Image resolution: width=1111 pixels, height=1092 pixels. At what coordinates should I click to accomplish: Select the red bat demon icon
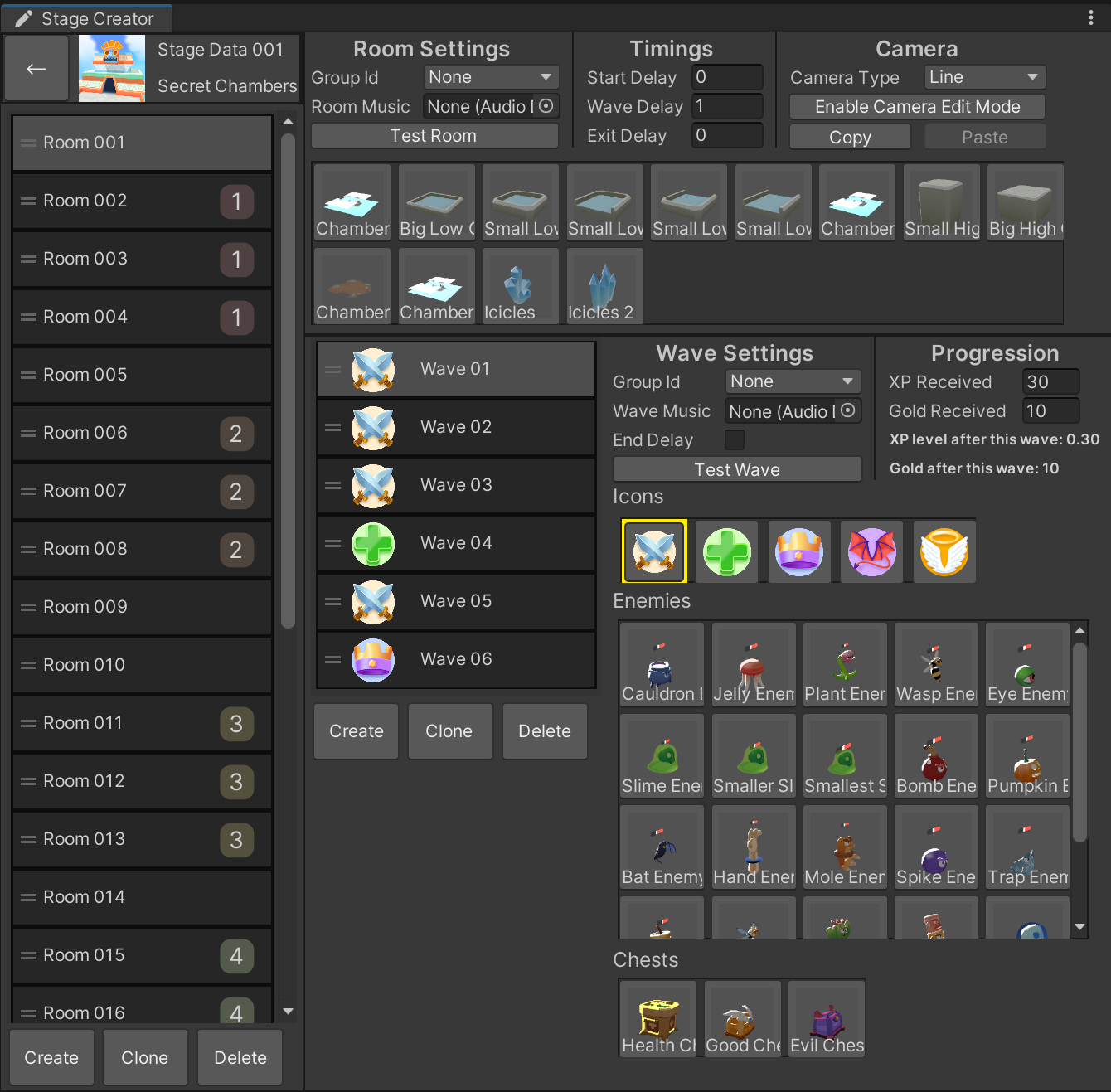click(x=871, y=551)
